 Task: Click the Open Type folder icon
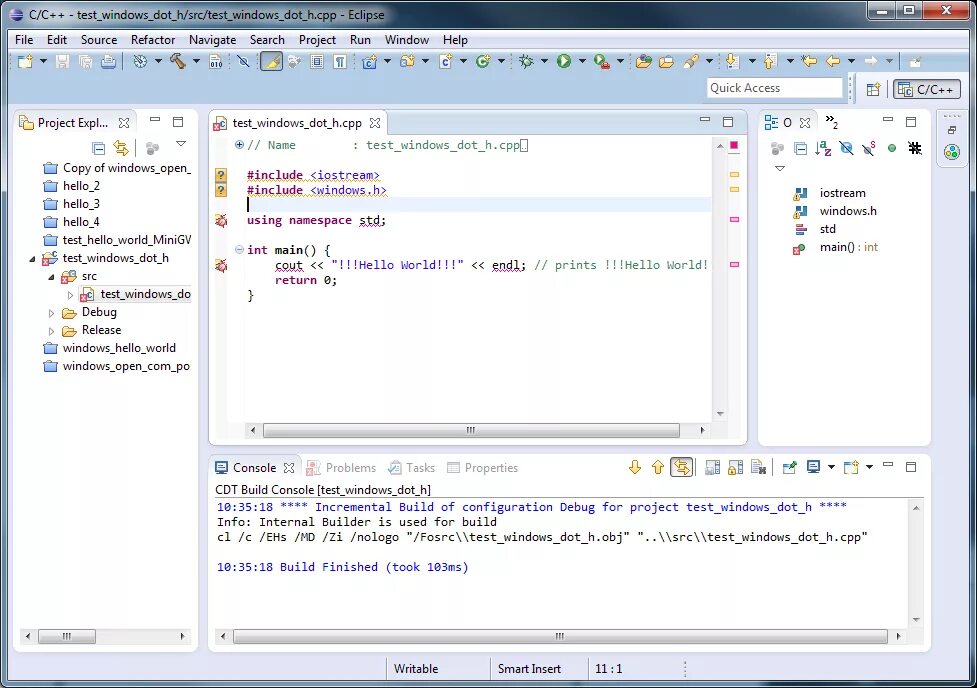coord(644,61)
